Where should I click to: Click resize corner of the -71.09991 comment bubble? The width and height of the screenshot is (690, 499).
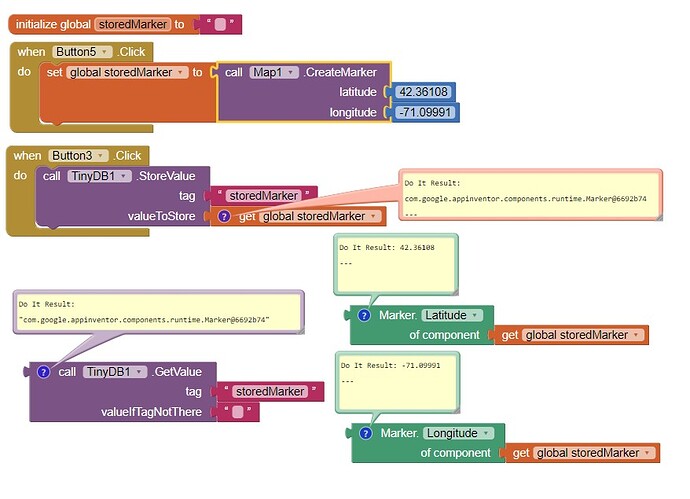[x=457, y=410]
